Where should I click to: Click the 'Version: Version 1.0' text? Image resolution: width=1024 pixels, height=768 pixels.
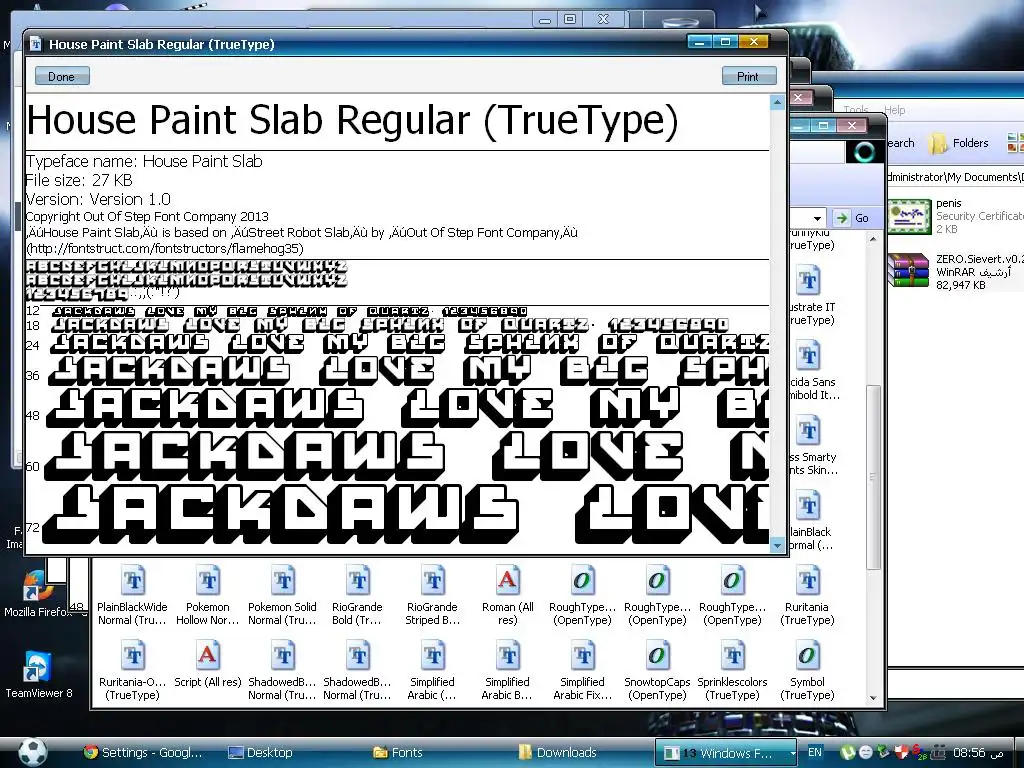[x=98, y=199]
